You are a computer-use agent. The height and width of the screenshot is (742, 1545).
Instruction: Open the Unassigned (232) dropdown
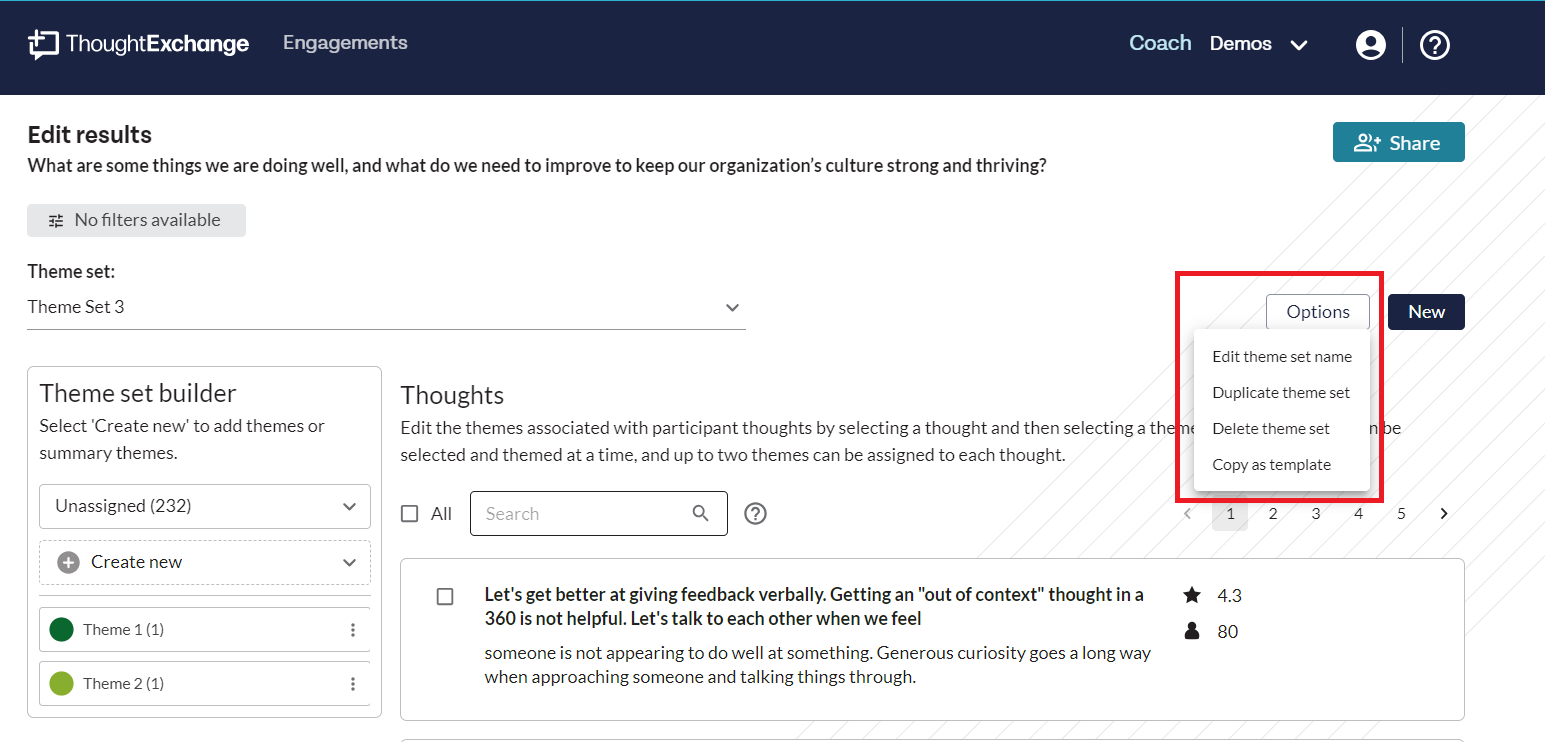click(x=205, y=506)
